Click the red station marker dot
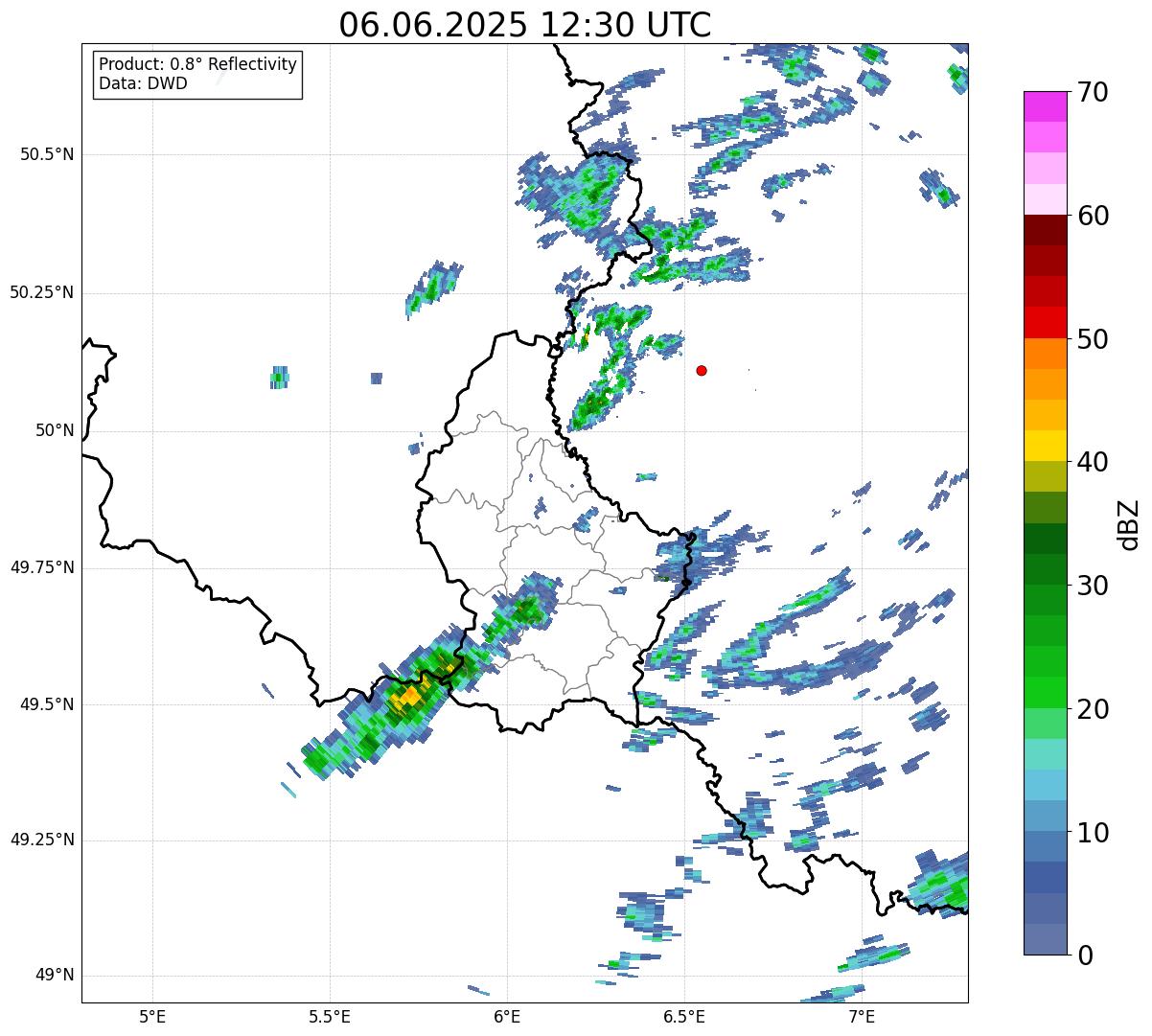Viewport: 1152px width, 1036px height. click(702, 370)
